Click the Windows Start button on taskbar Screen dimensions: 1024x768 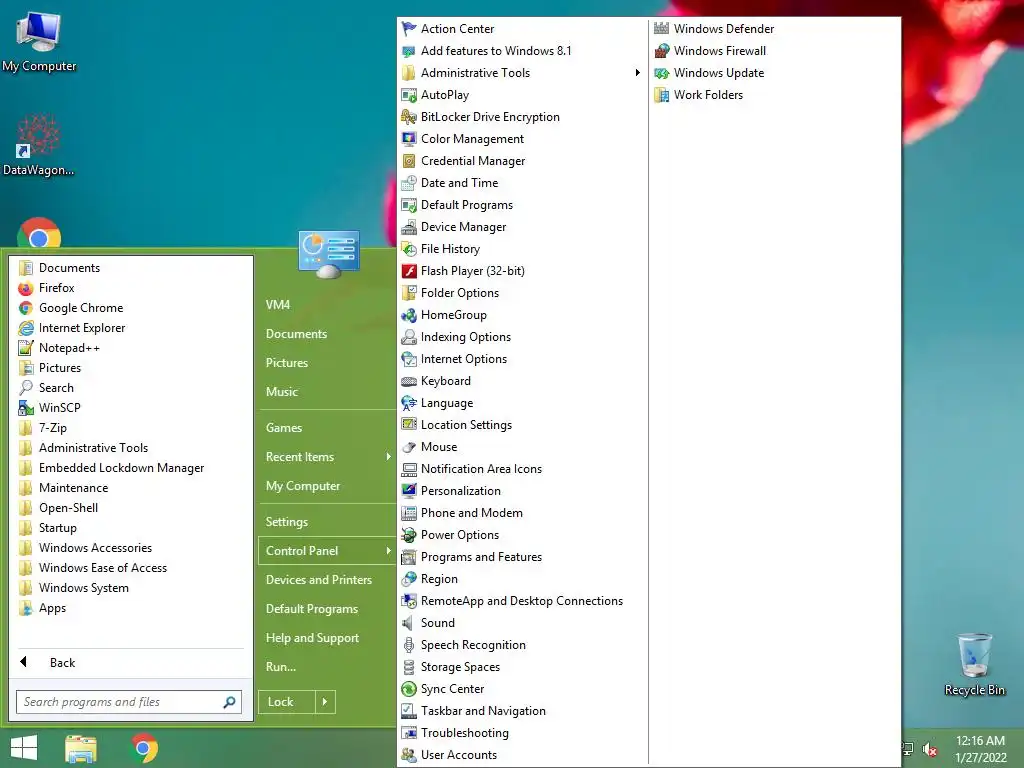[x=24, y=748]
